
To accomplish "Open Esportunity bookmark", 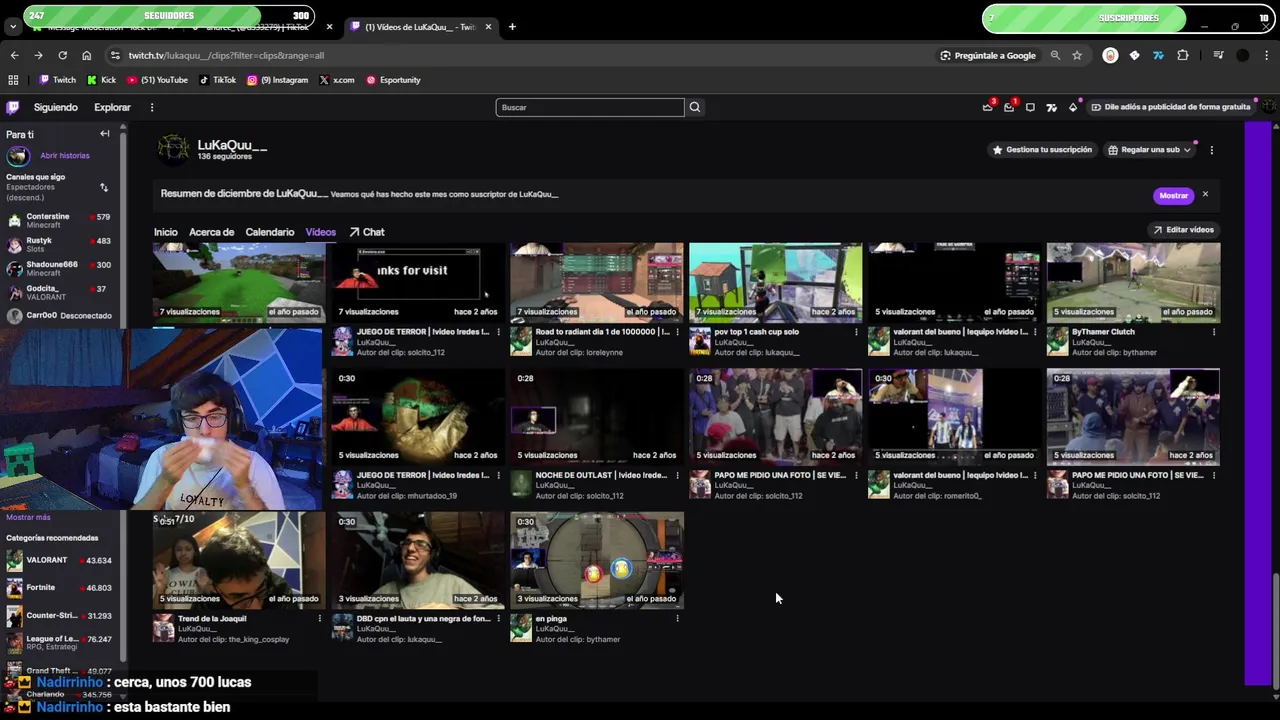I will coord(393,80).
